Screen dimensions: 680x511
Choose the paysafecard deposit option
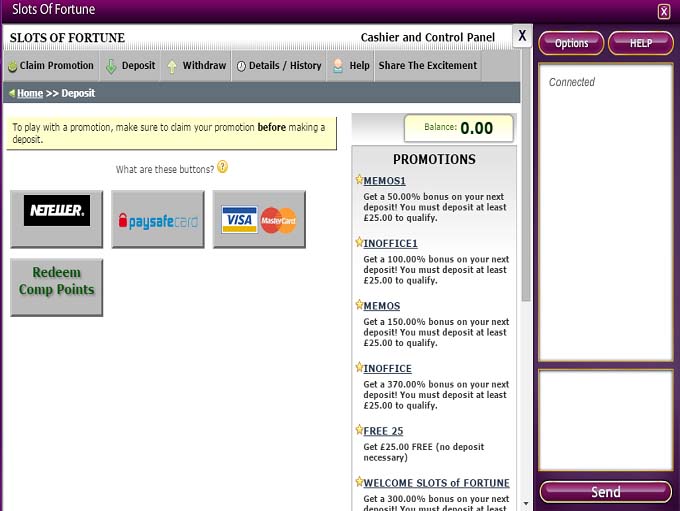pyautogui.click(x=158, y=220)
